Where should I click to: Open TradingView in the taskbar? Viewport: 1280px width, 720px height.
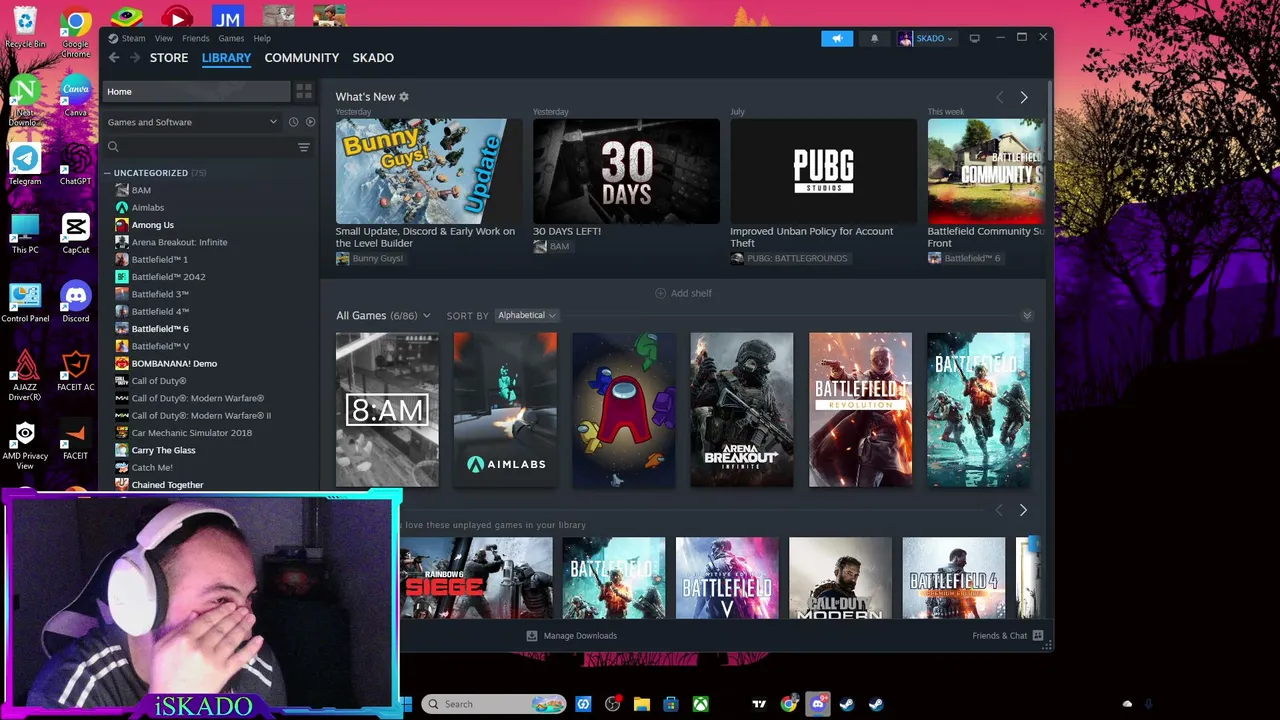(x=759, y=704)
